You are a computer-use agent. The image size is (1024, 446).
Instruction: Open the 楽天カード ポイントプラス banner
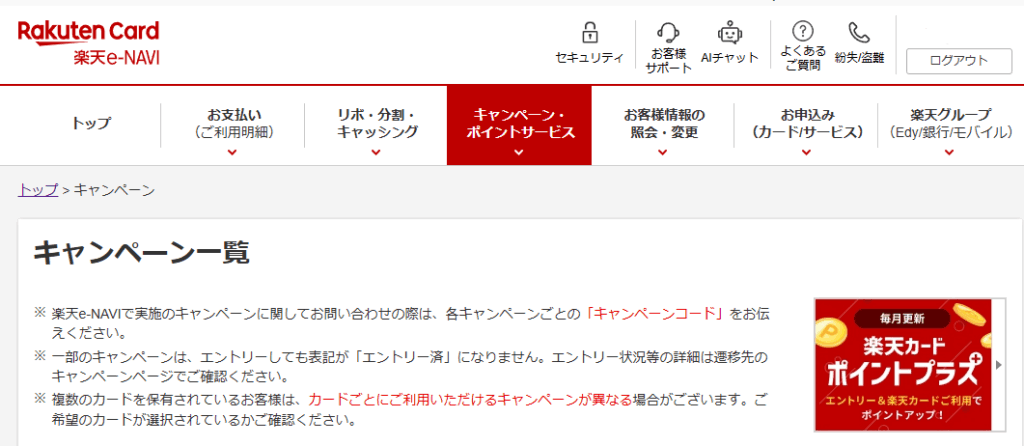[x=902, y=365]
